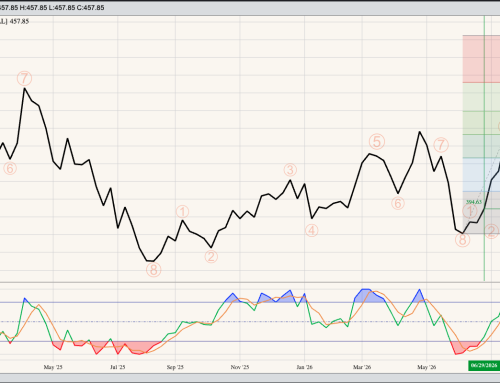Screen dimensions: 500x383
Task: Click the May '26 axis label
Action: (427, 367)
